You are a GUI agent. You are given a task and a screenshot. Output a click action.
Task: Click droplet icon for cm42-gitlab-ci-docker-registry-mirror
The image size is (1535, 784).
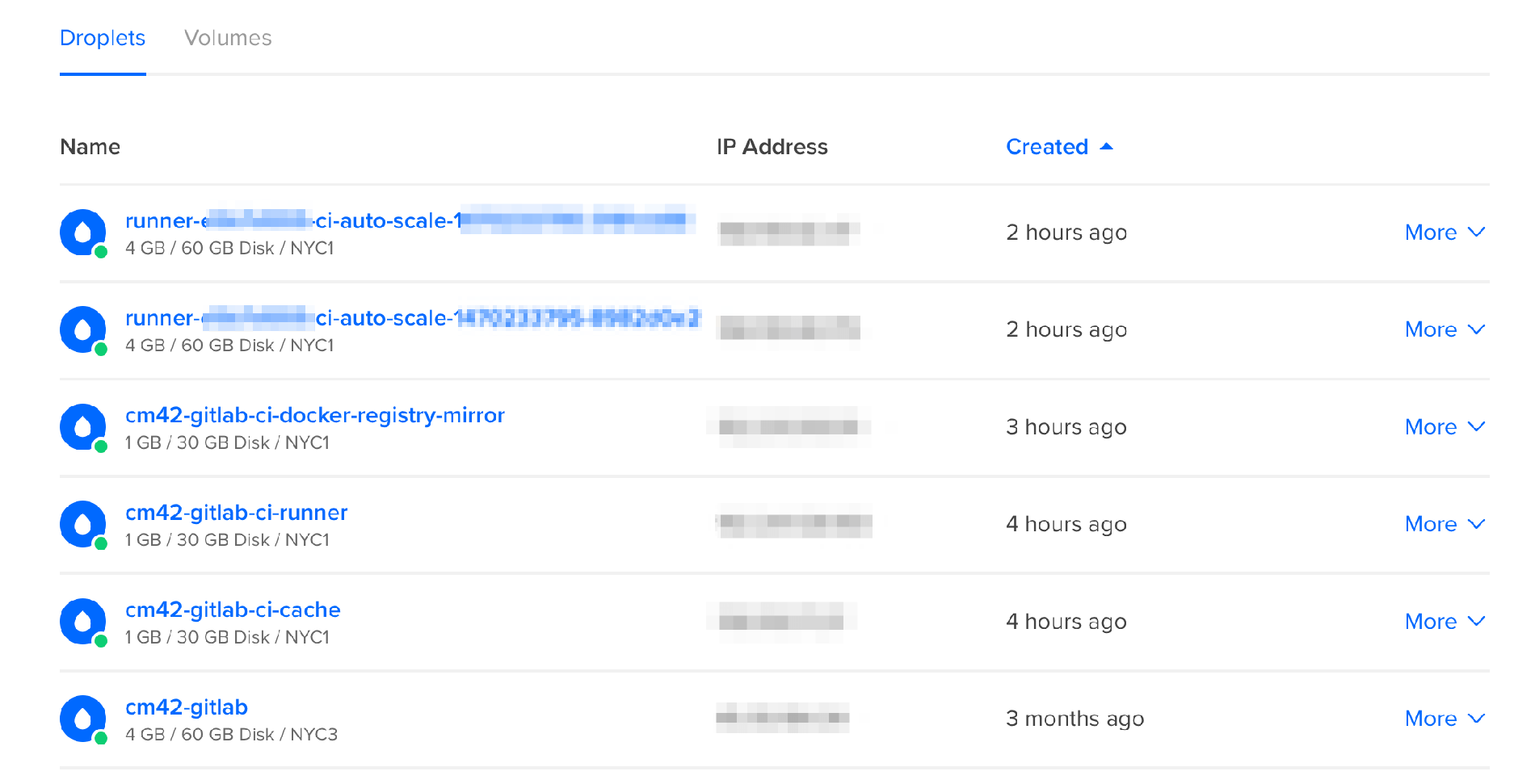click(x=82, y=427)
